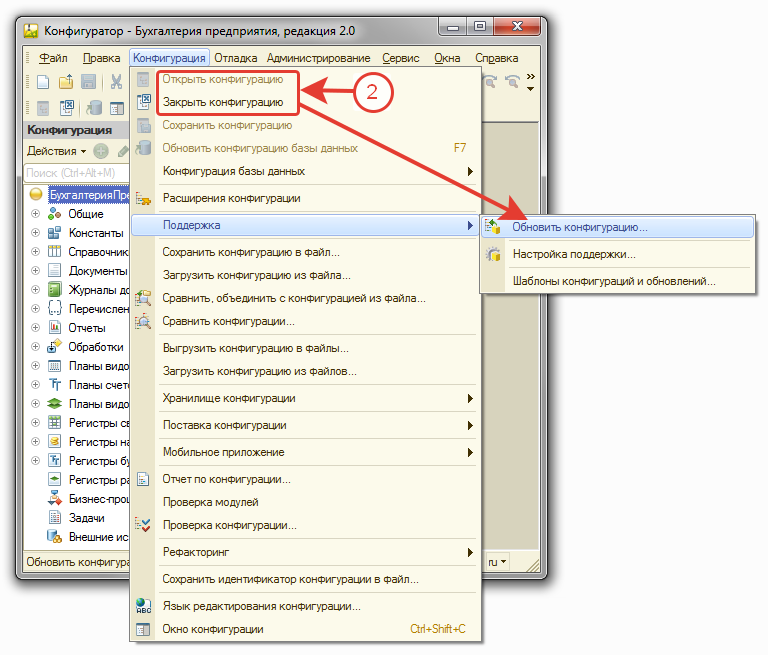Expand the Перечисления tree node
768x655 pixels.
click(35, 309)
